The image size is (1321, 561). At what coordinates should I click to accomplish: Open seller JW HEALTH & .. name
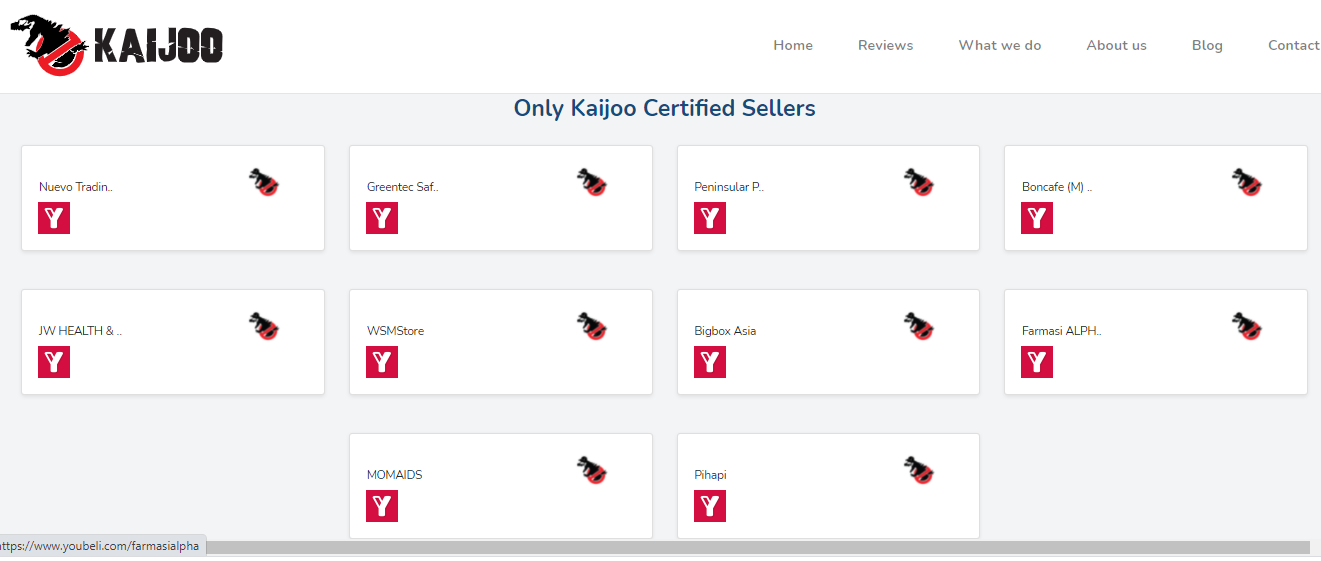click(x=80, y=331)
